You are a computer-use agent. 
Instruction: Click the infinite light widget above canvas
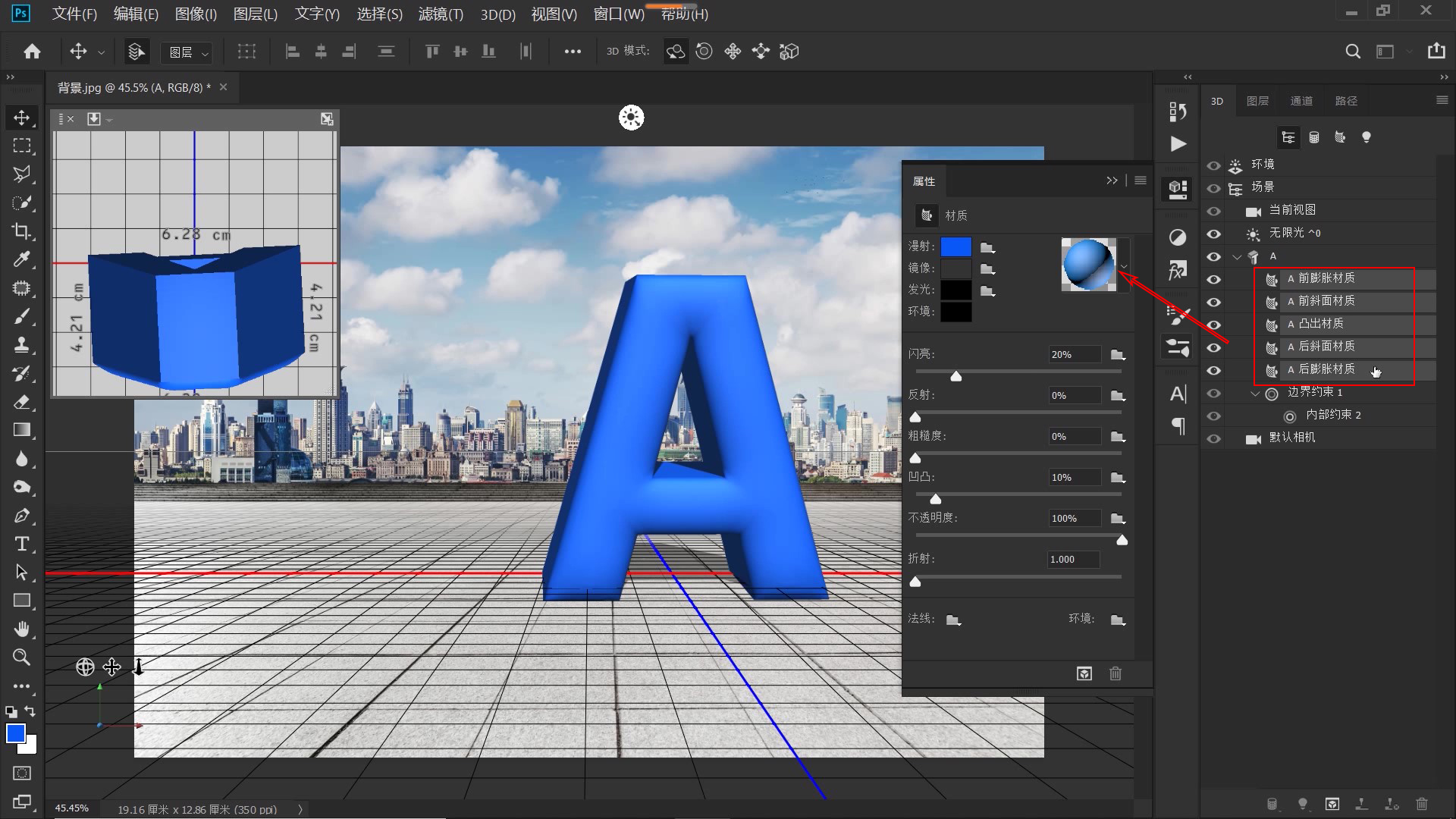631,118
